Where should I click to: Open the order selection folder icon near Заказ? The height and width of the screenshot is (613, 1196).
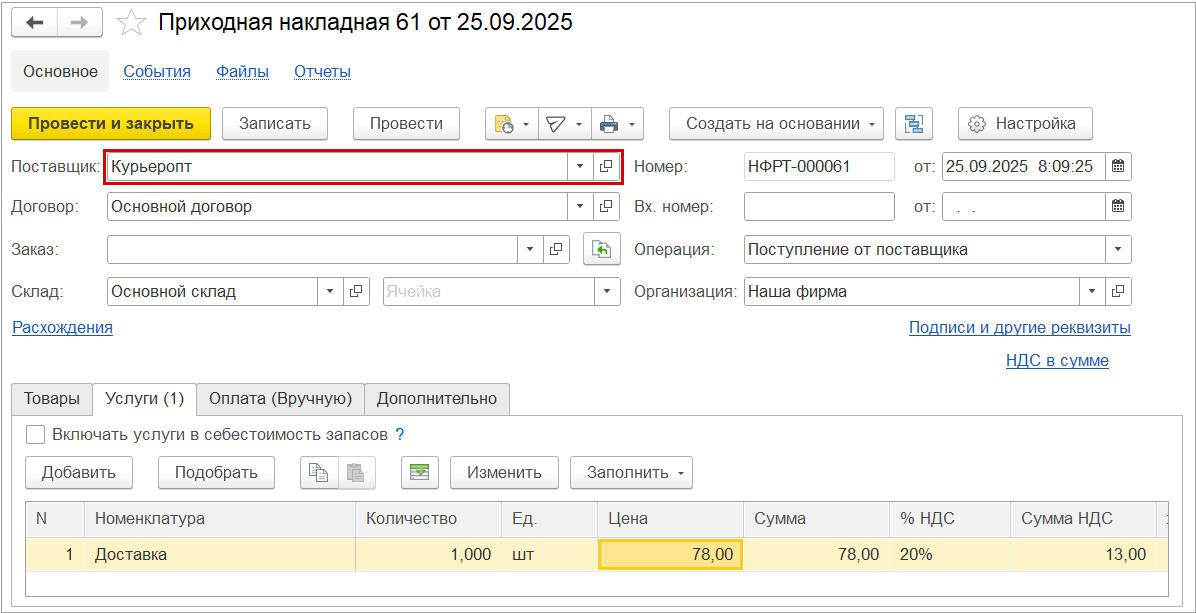(x=556, y=249)
